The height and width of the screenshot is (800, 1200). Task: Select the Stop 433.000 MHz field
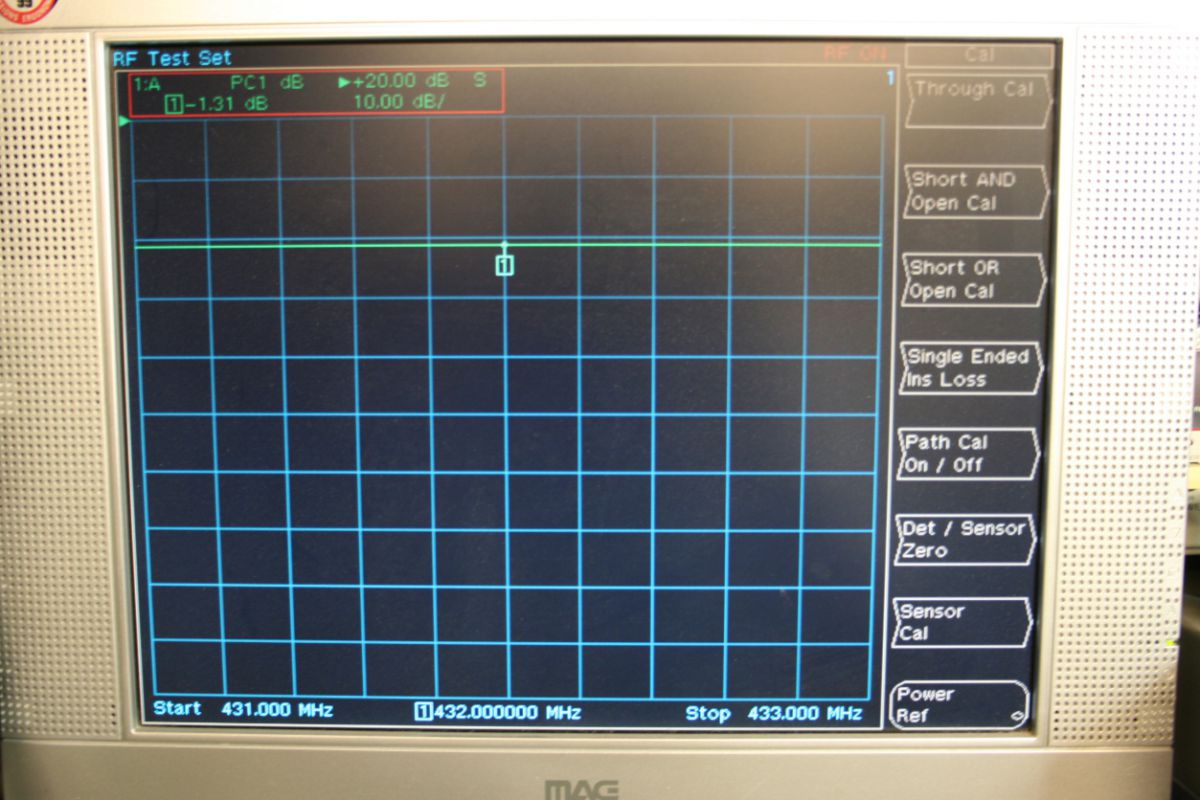coord(773,713)
